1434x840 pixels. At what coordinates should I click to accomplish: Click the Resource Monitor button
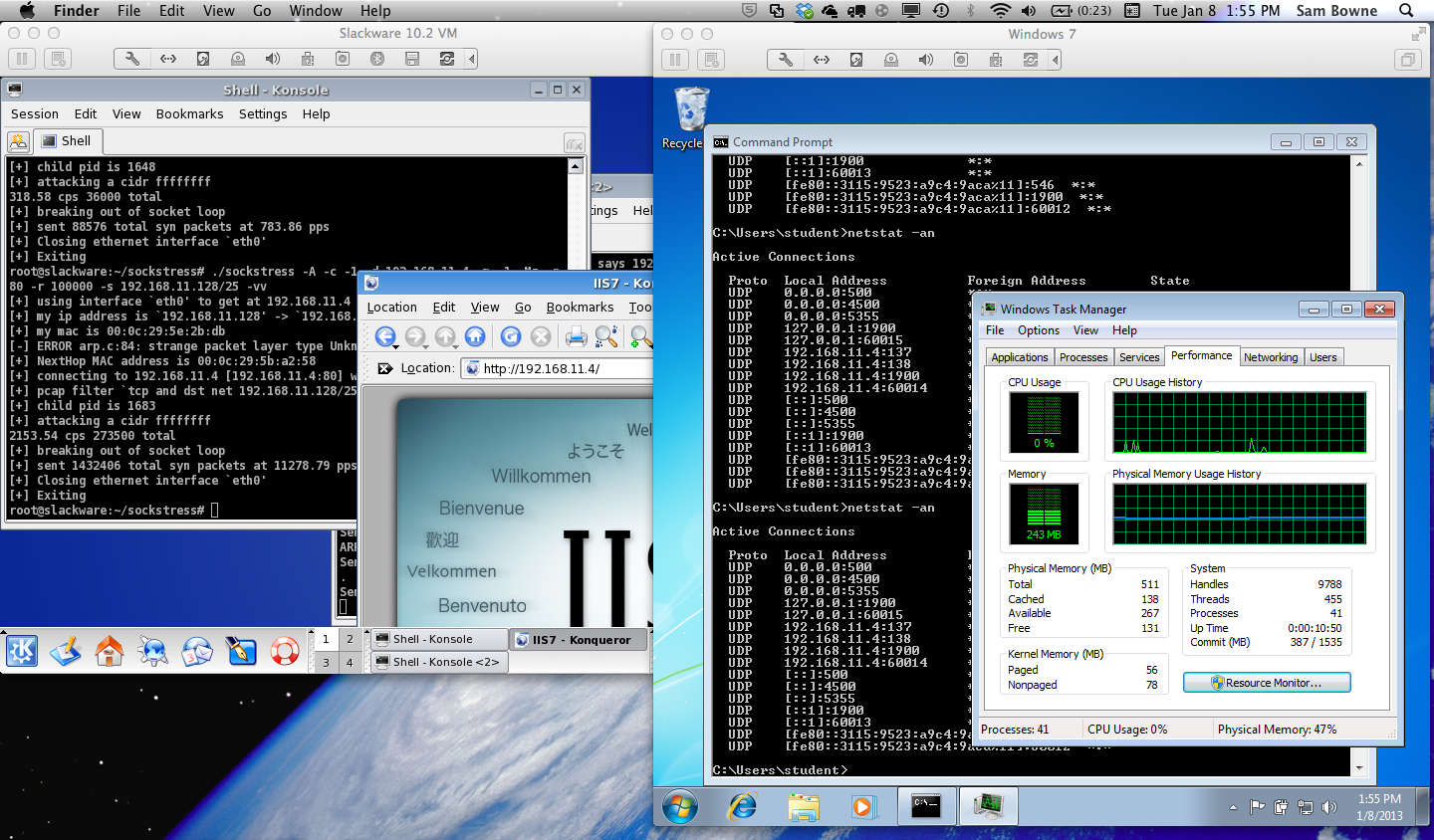click(1267, 683)
